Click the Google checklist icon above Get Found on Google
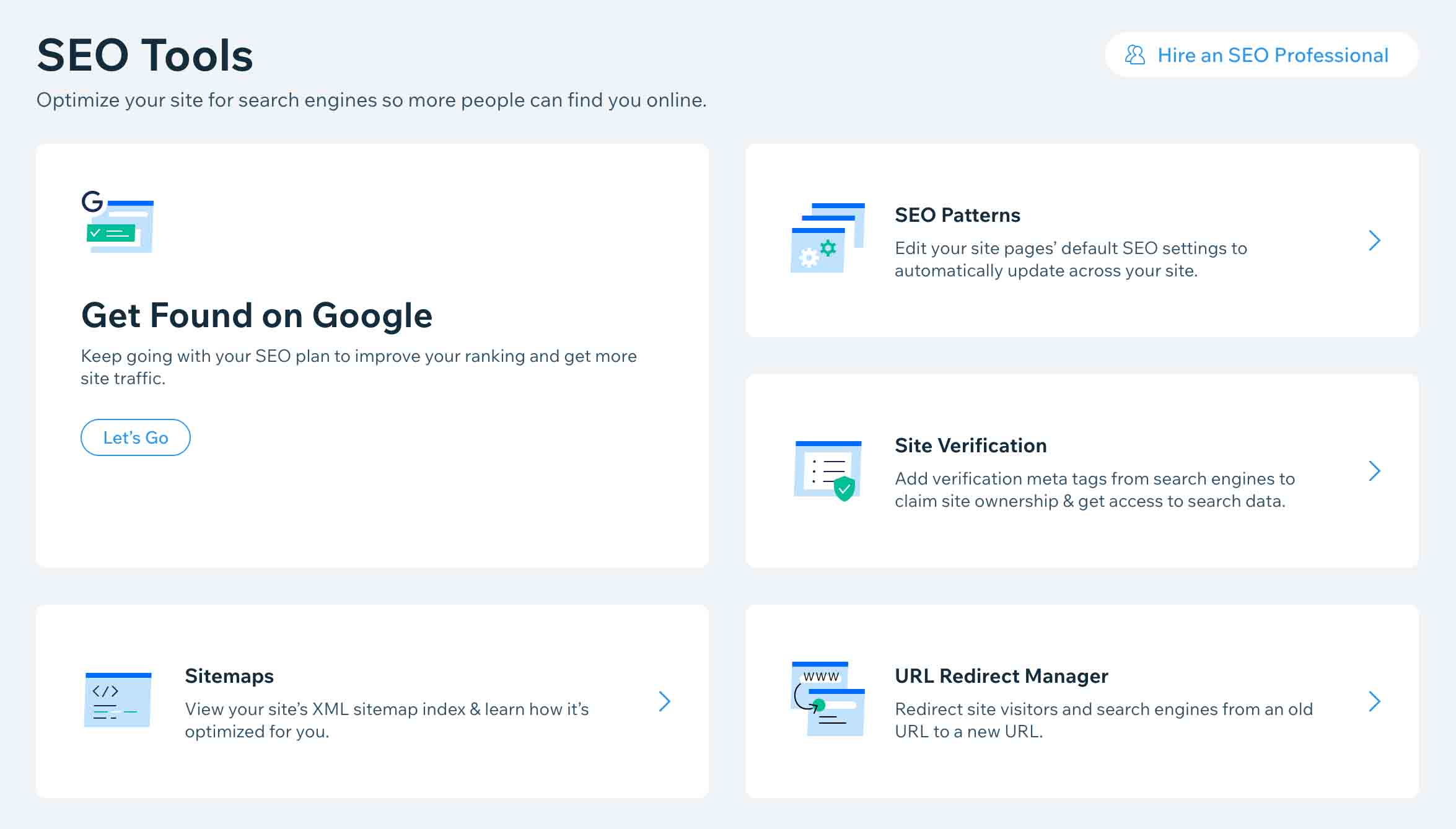Screen dimensions: 1456x829 [x=118, y=221]
